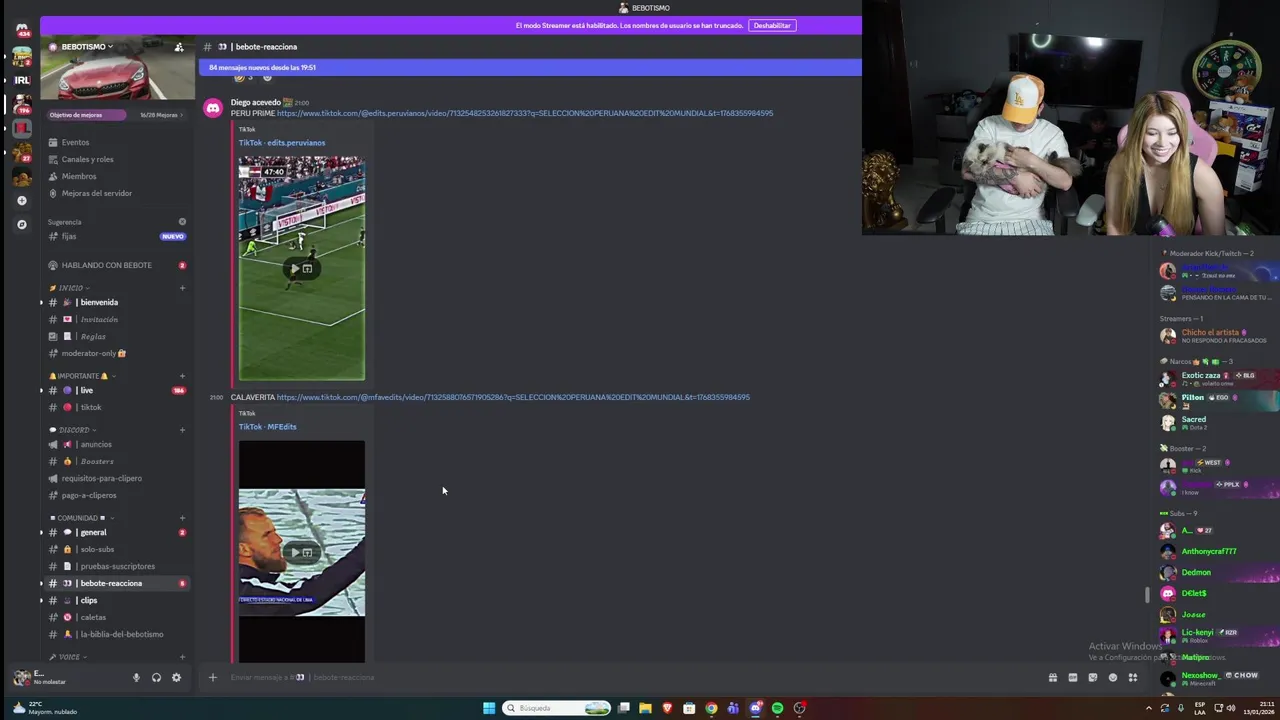Attach file with plus button
Image resolution: width=1280 pixels, height=720 pixels.
pyautogui.click(x=212, y=677)
